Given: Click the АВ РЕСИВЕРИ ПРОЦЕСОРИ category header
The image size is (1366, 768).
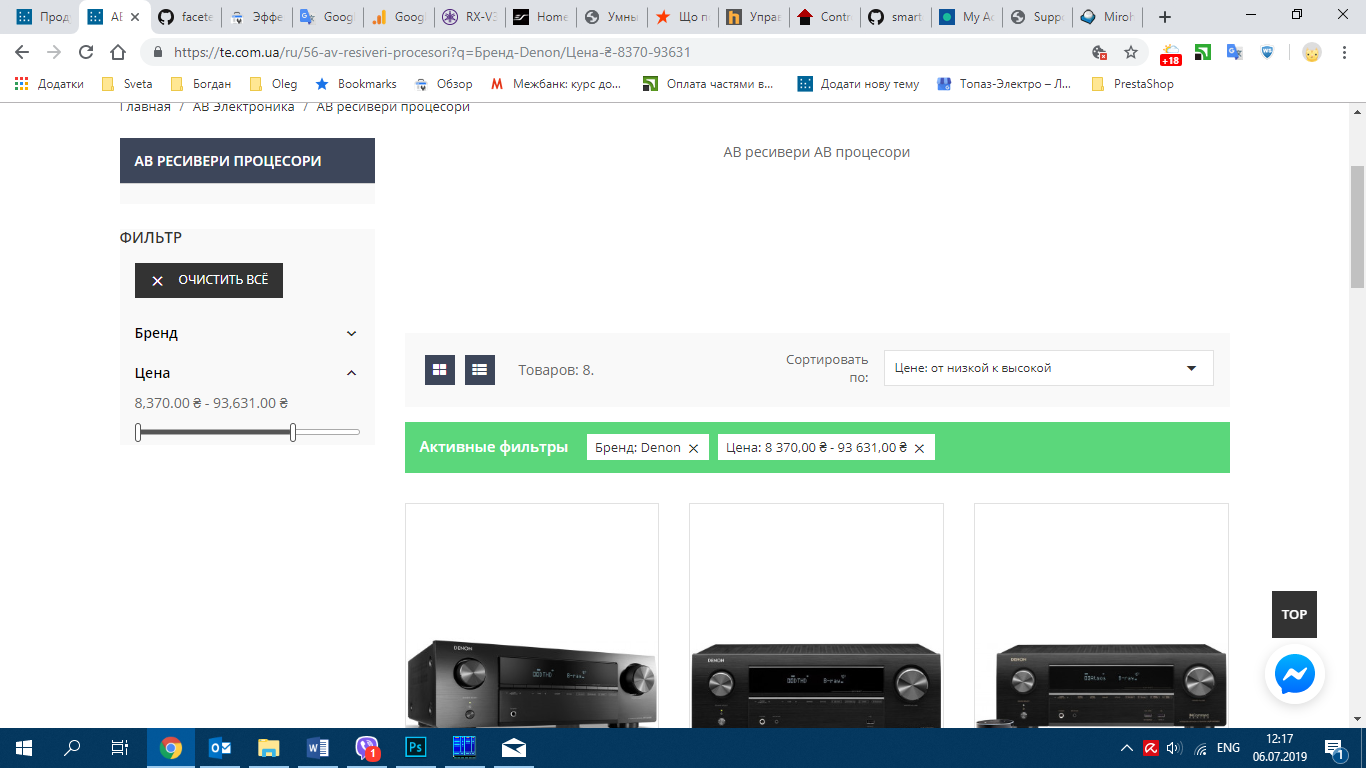Looking at the screenshot, I should coord(247,161).
